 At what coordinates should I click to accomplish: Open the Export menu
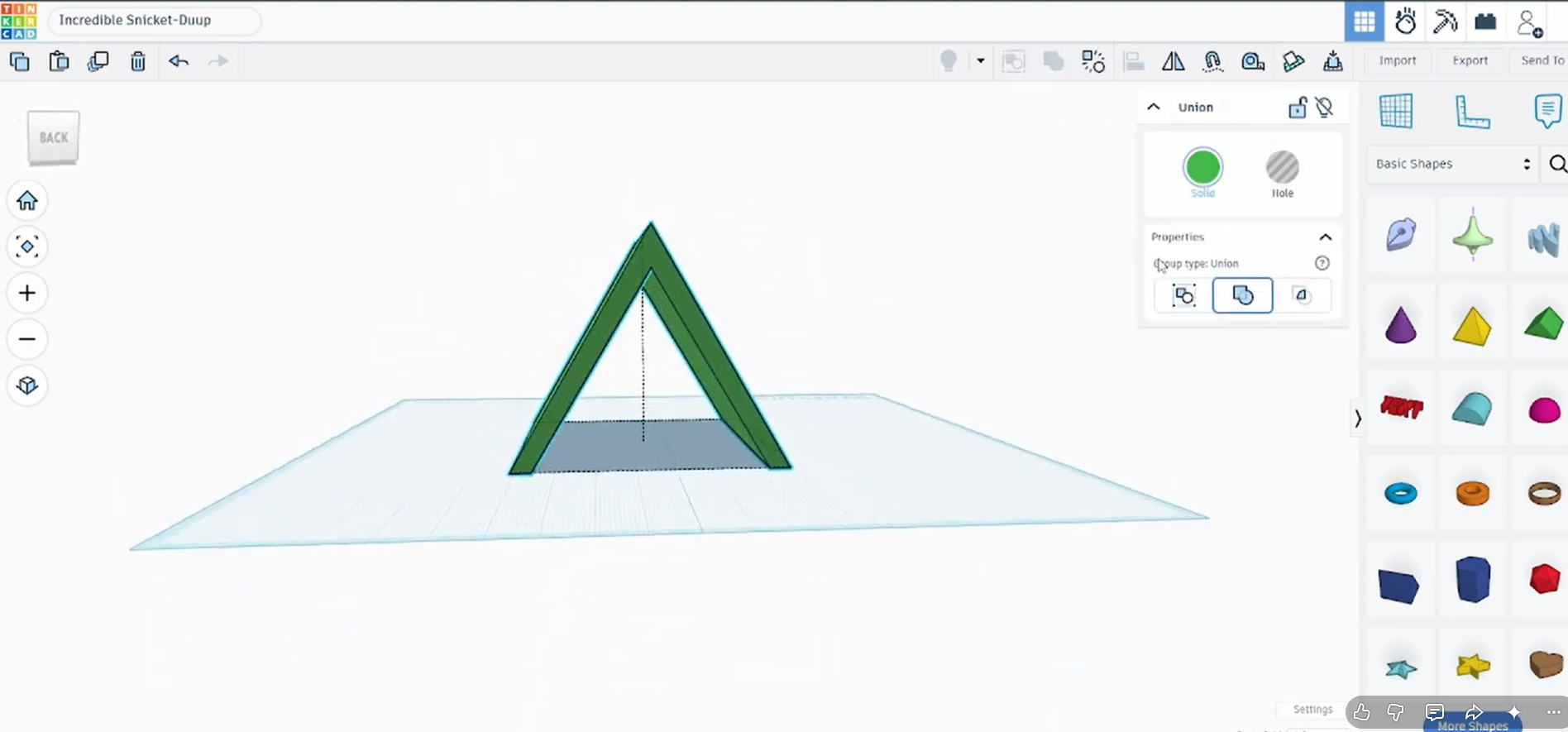1470,60
